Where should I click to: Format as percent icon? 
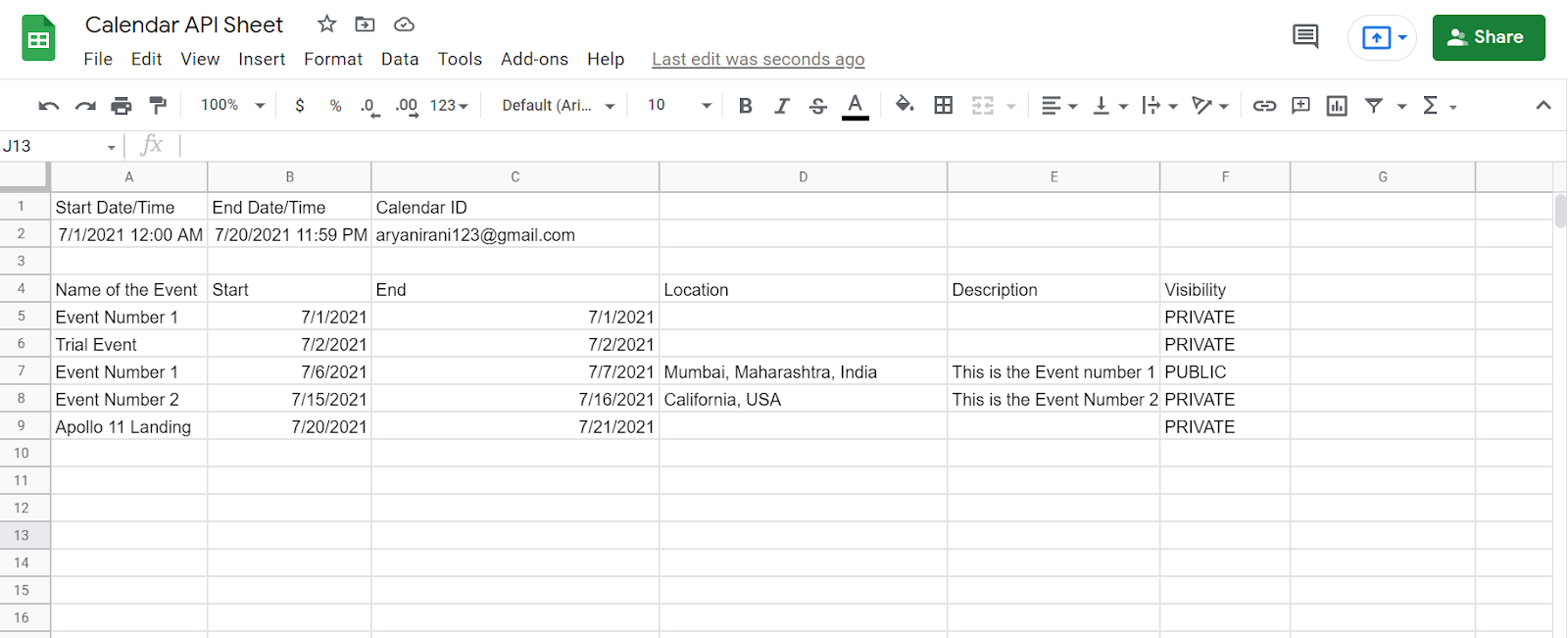pos(336,106)
